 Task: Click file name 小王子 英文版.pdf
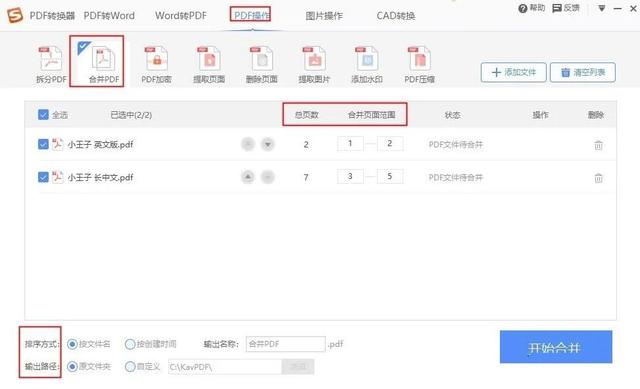tap(100, 144)
